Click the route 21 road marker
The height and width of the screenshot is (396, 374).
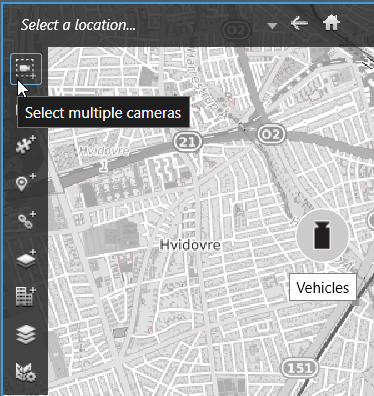click(x=188, y=142)
